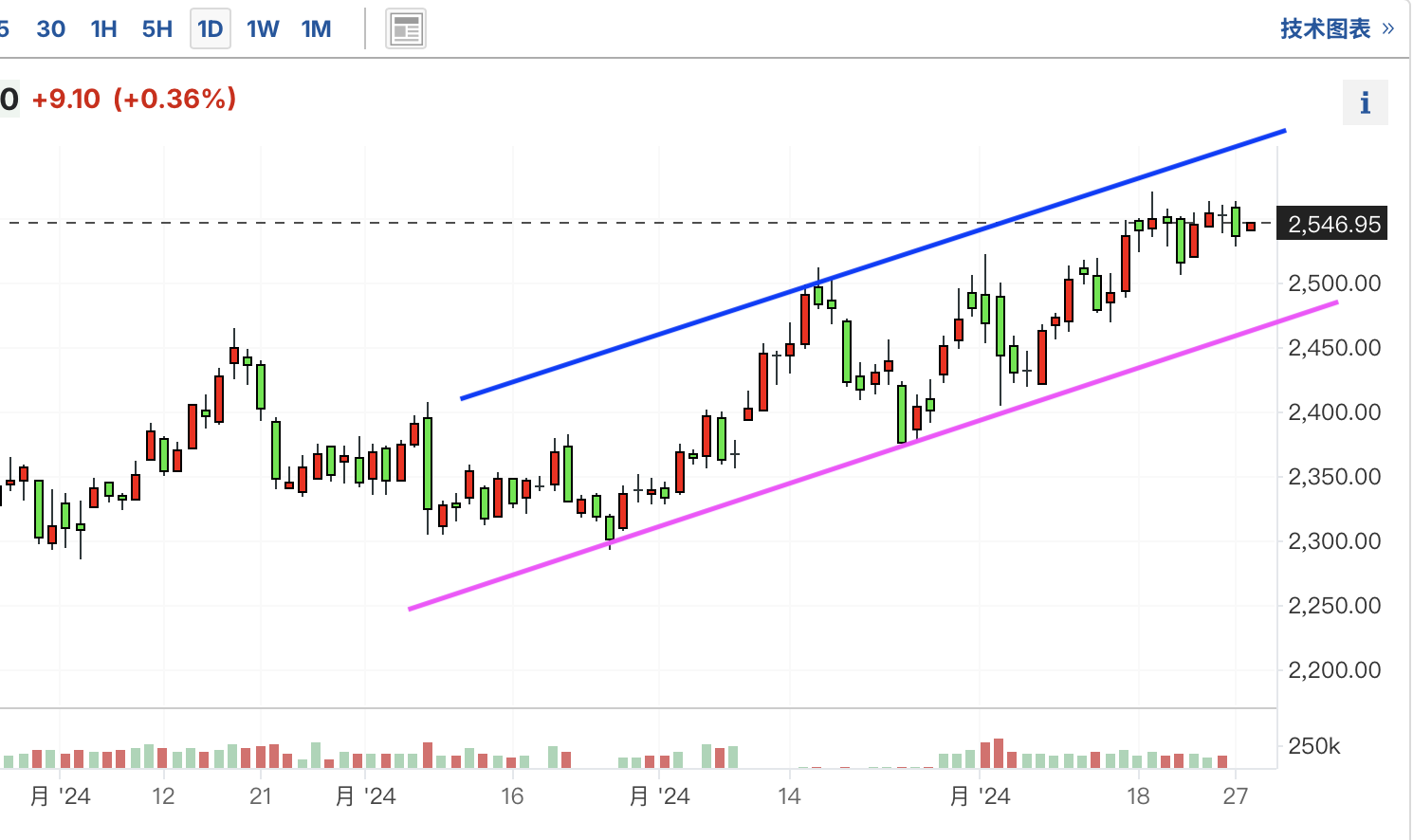Click the date axis label 14
Image resolution: width=1413 pixels, height=840 pixels.
click(x=789, y=796)
